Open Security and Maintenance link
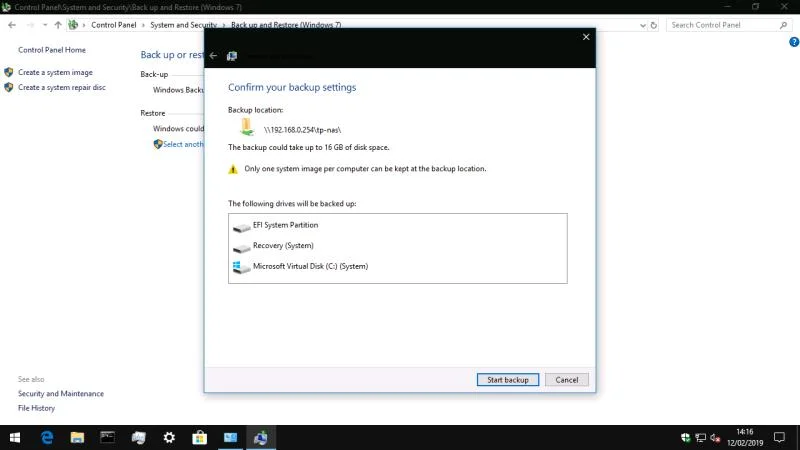The width and height of the screenshot is (800, 450). coord(61,394)
